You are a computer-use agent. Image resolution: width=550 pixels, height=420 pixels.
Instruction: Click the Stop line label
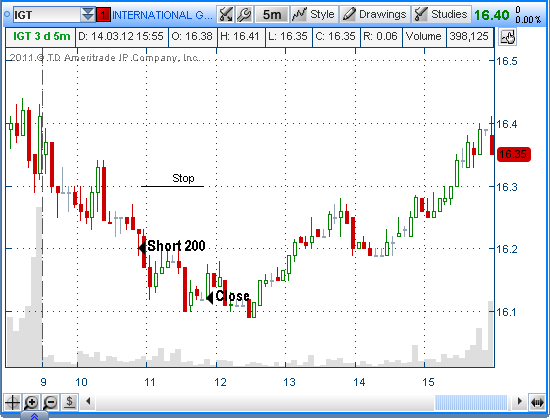[x=183, y=178]
